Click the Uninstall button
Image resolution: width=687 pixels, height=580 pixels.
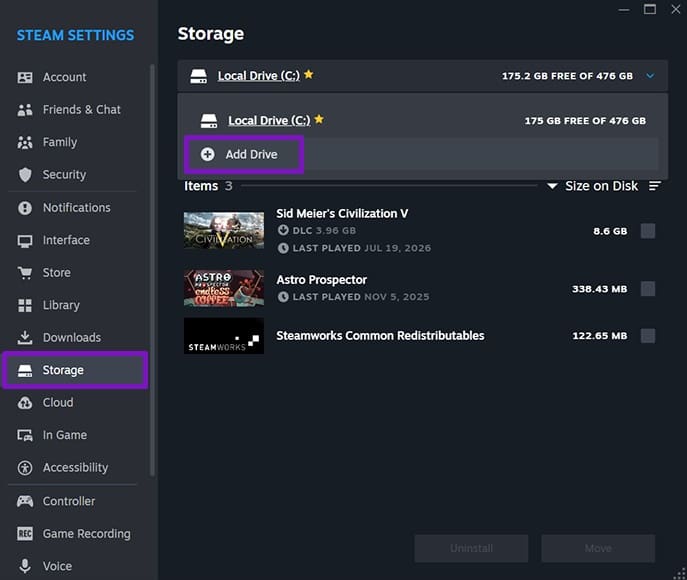pos(471,548)
